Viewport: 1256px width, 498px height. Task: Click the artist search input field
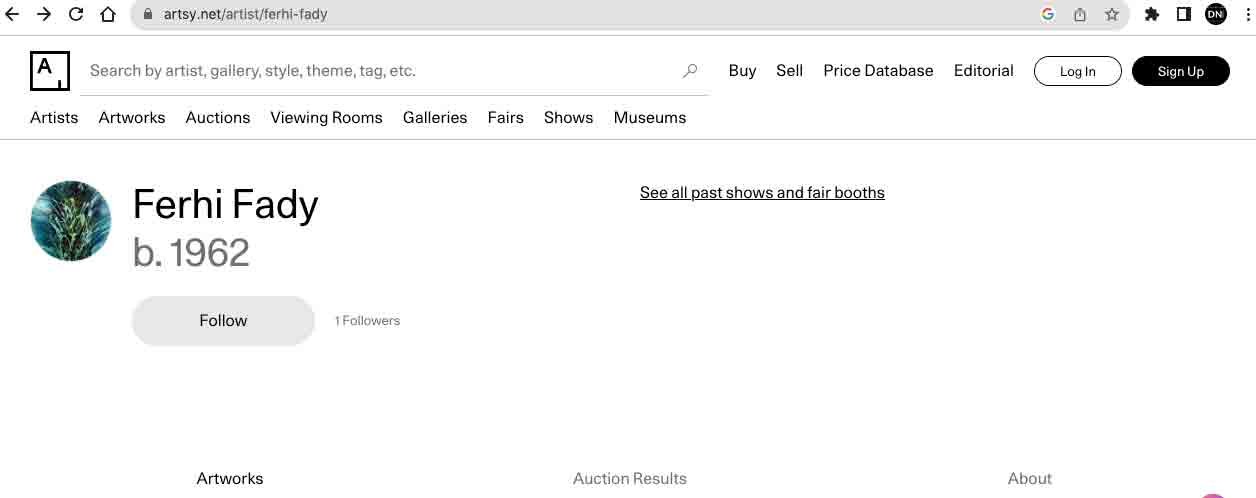380,71
